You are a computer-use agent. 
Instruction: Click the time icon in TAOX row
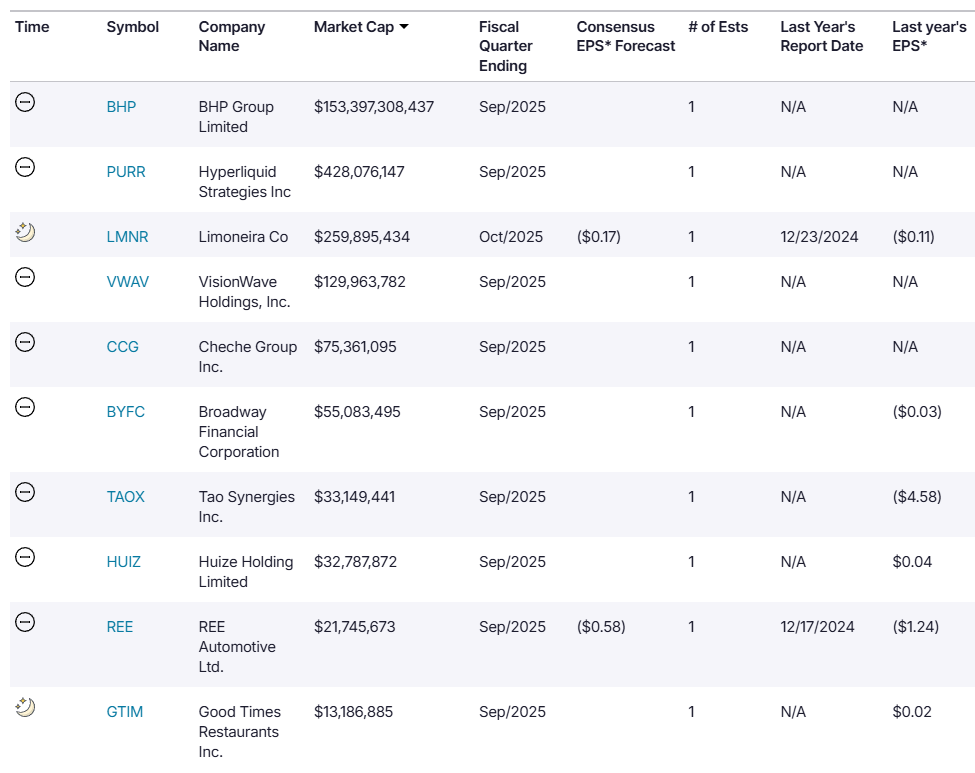coord(25,492)
